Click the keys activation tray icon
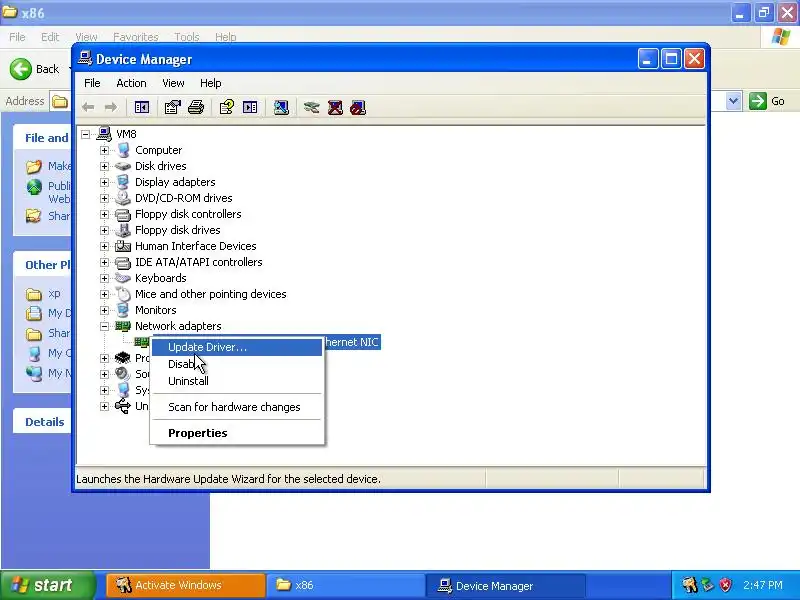800x600 pixels. (x=690, y=585)
